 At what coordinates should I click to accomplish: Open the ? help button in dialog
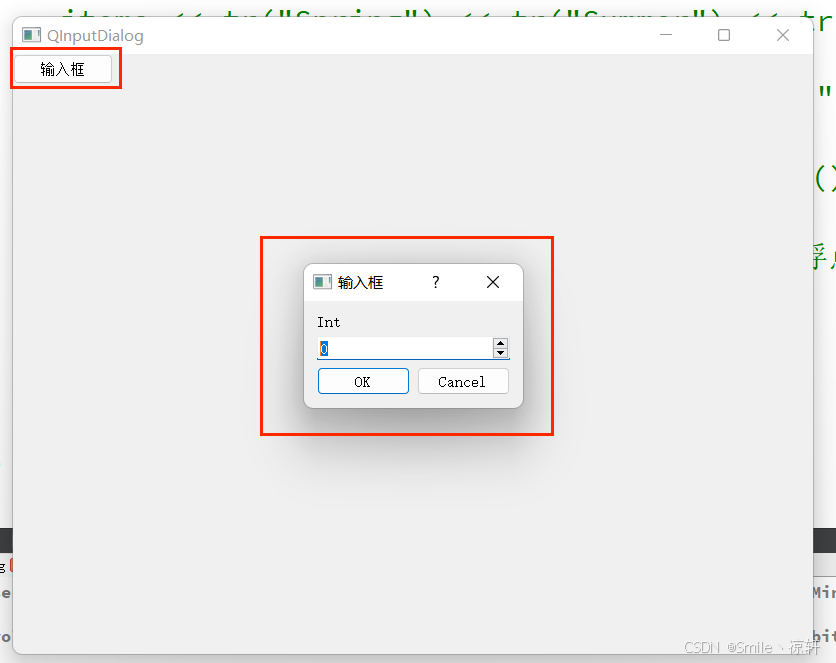436,282
